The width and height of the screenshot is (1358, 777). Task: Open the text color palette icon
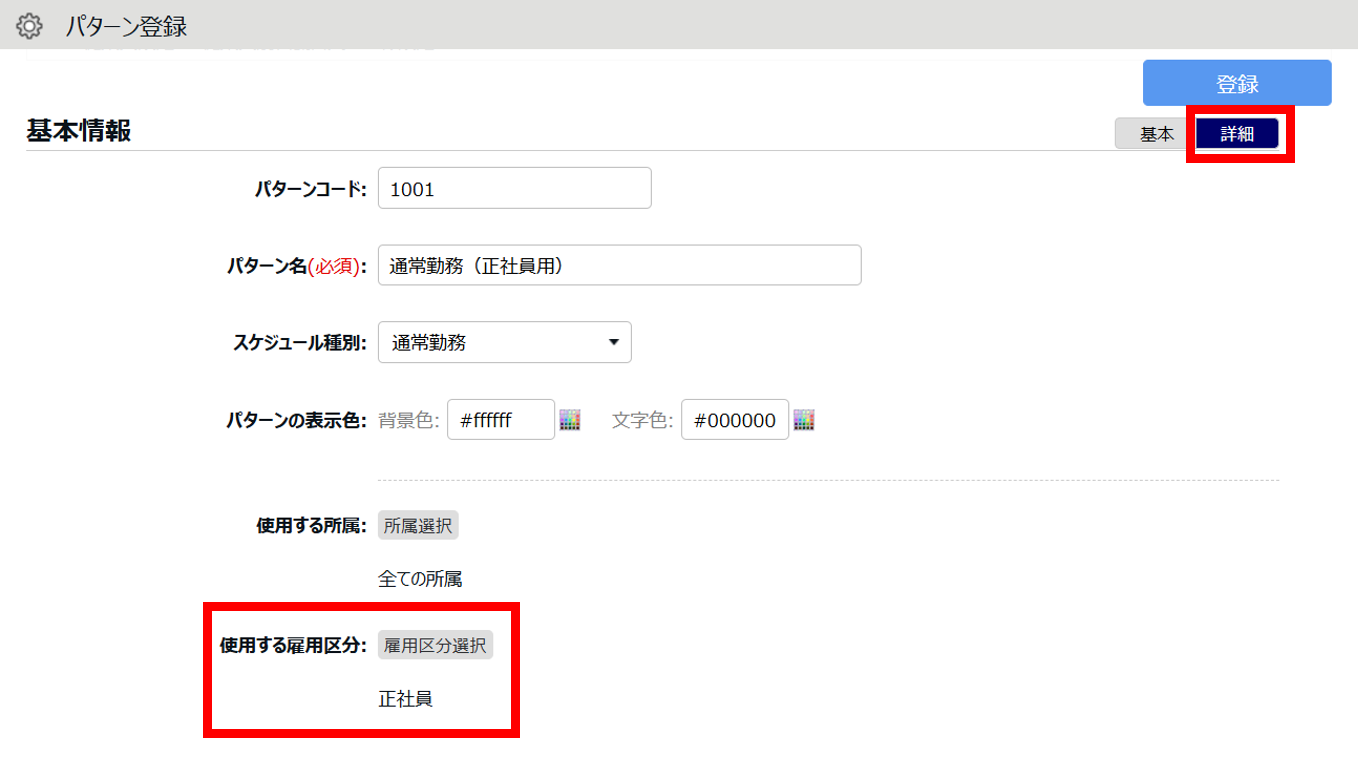804,420
